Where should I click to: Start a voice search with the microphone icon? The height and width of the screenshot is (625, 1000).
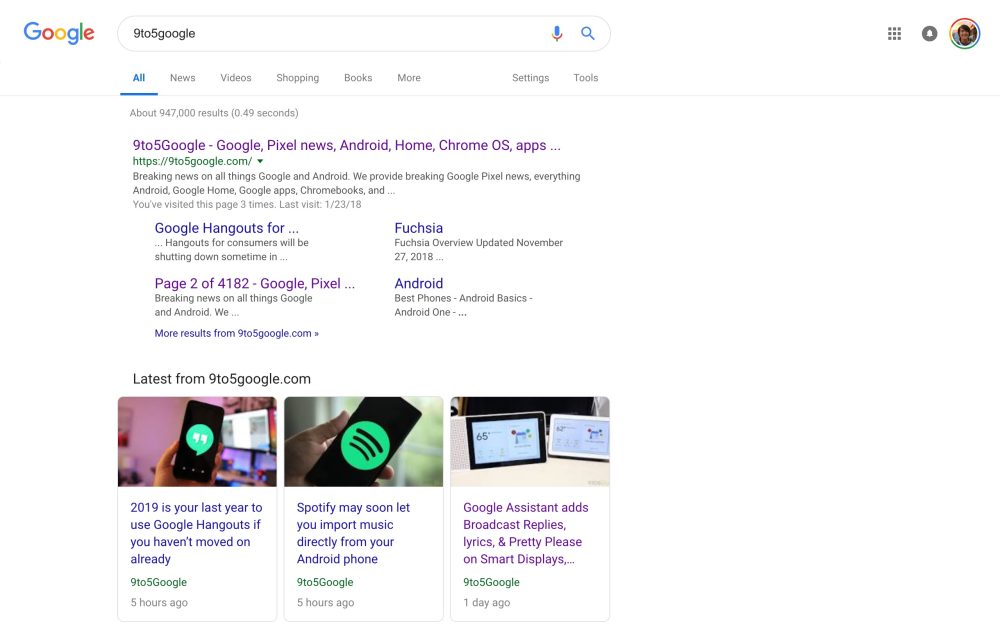[x=557, y=33]
